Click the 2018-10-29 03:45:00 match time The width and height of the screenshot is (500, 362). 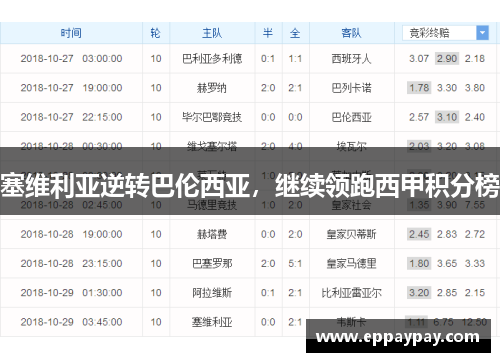(x=71, y=322)
